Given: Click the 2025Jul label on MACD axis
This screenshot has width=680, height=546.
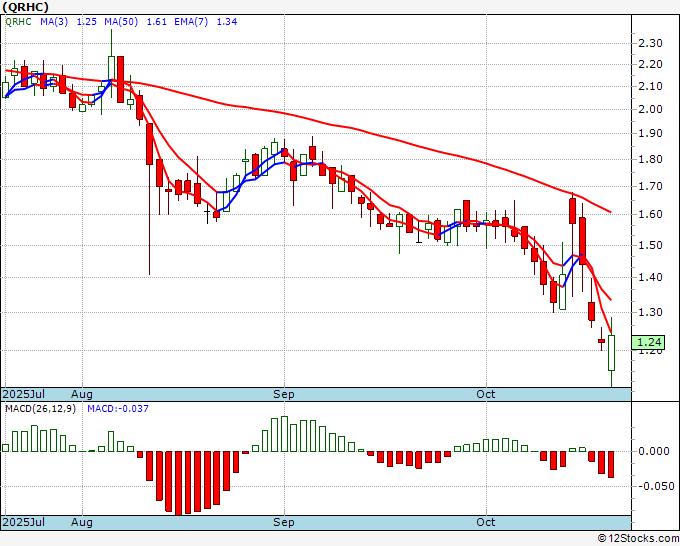Looking at the screenshot, I should (x=24, y=522).
